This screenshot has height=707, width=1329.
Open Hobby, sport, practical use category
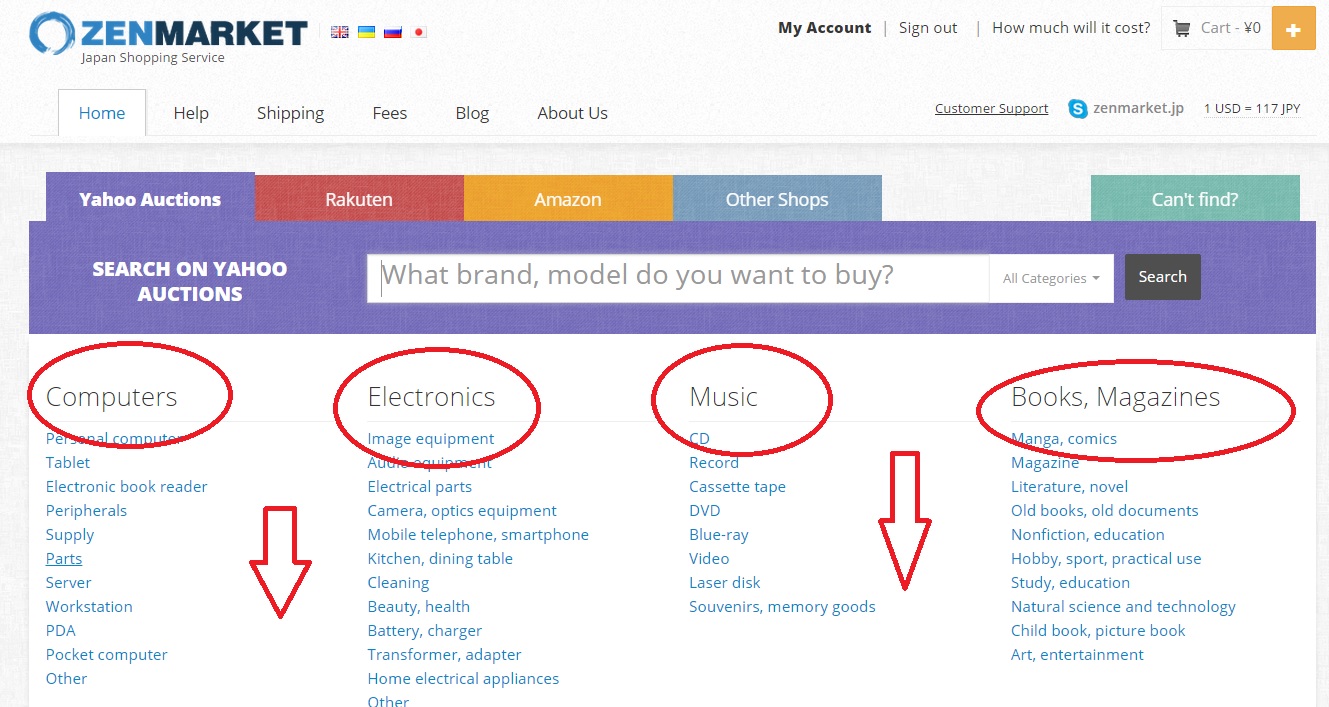[x=1106, y=559]
